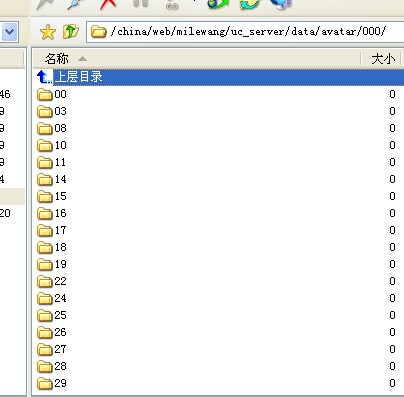The image size is (404, 397).
Task: Click the globe with green arrow icon
Action: tap(218, 4)
